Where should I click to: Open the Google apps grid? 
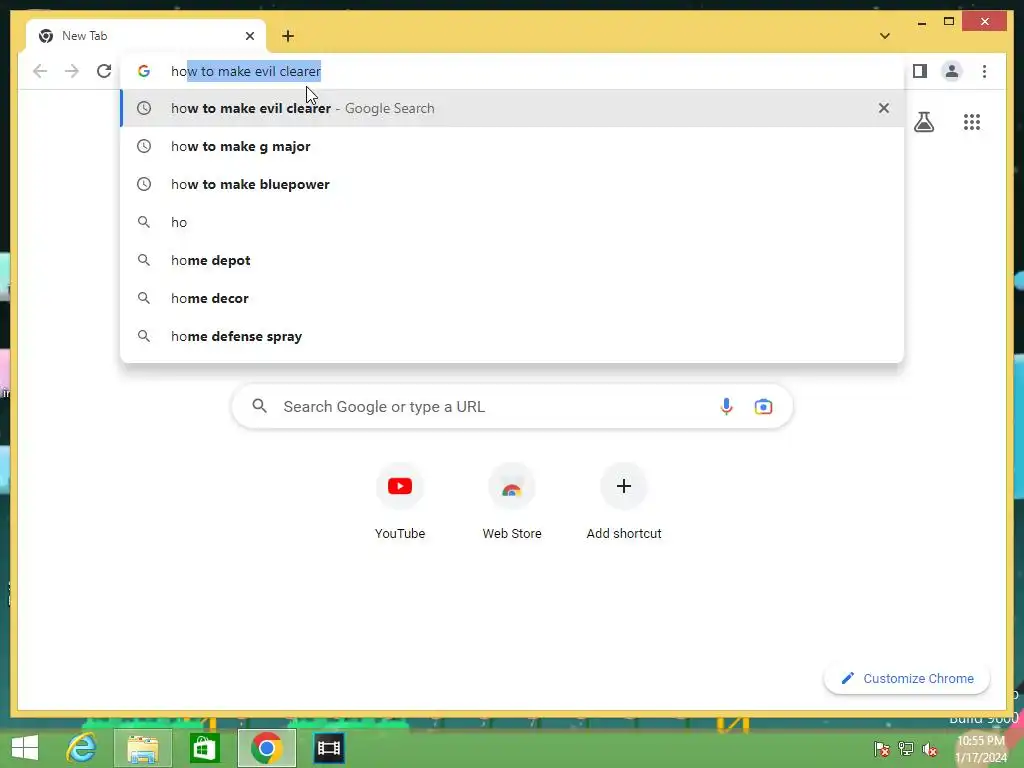(972, 122)
